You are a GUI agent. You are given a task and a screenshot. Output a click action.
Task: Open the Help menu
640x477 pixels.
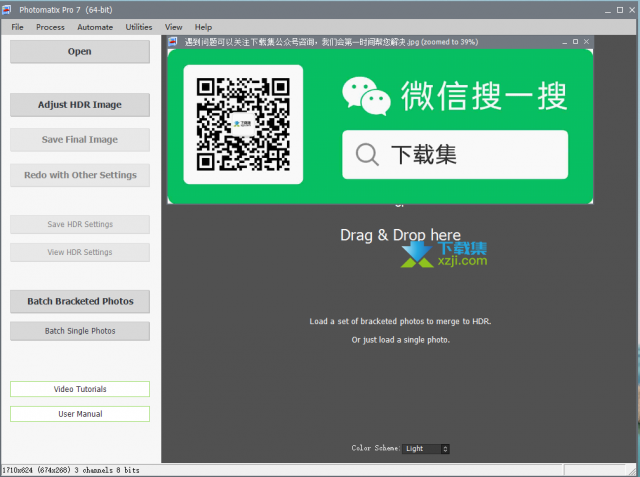(203, 27)
